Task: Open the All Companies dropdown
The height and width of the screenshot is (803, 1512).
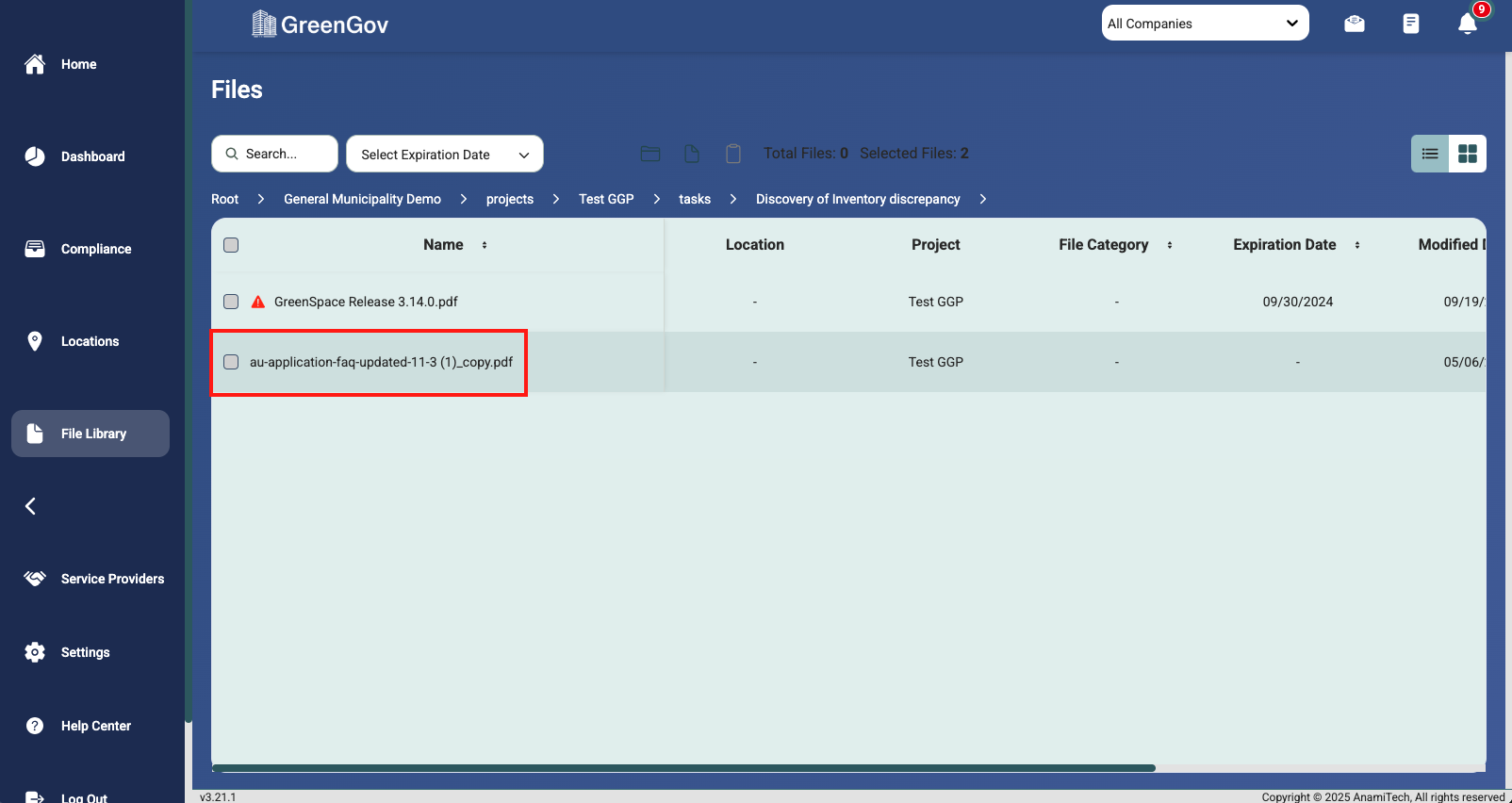Action: pyautogui.click(x=1205, y=24)
